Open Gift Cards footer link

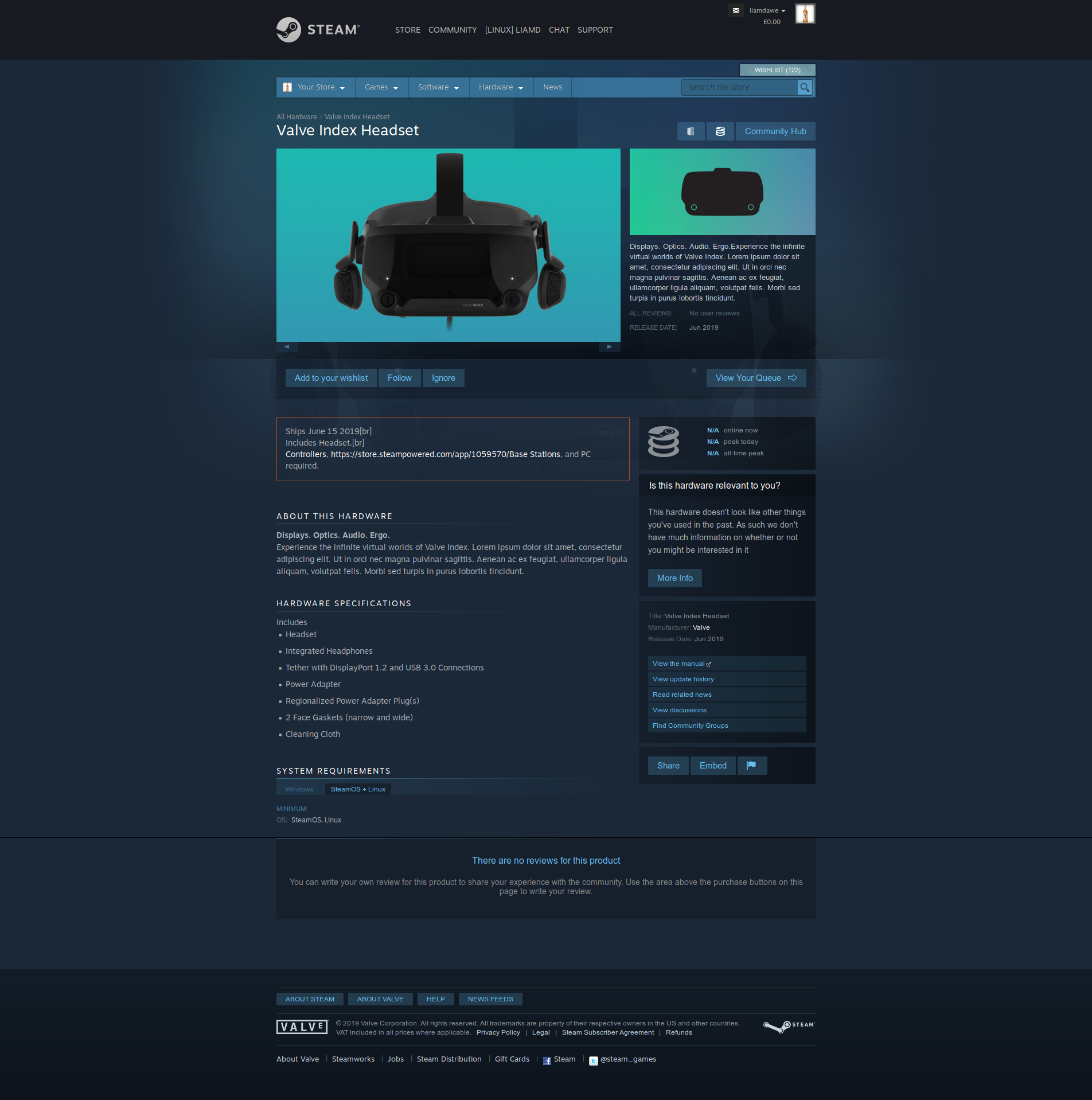pos(512,1059)
